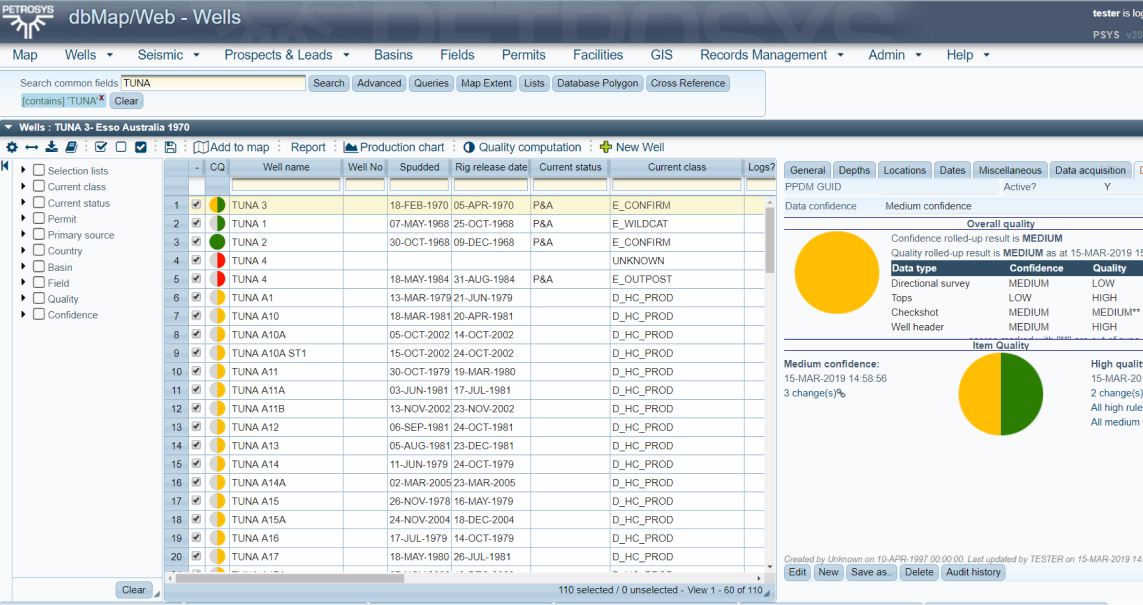Expand the Records Management menu
Image resolution: width=1143 pixels, height=605 pixels.
point(771,55)
